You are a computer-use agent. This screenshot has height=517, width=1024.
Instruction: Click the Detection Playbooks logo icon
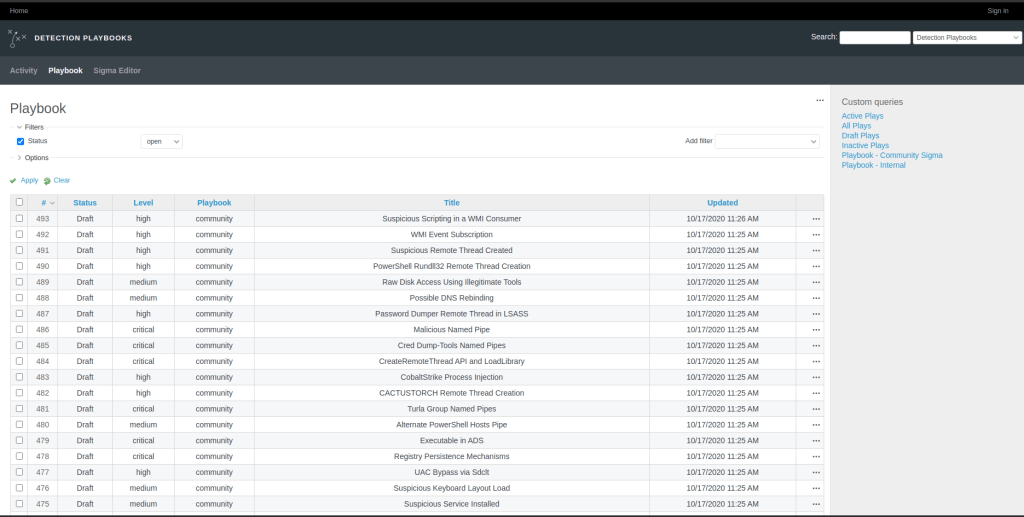[17, 38]
